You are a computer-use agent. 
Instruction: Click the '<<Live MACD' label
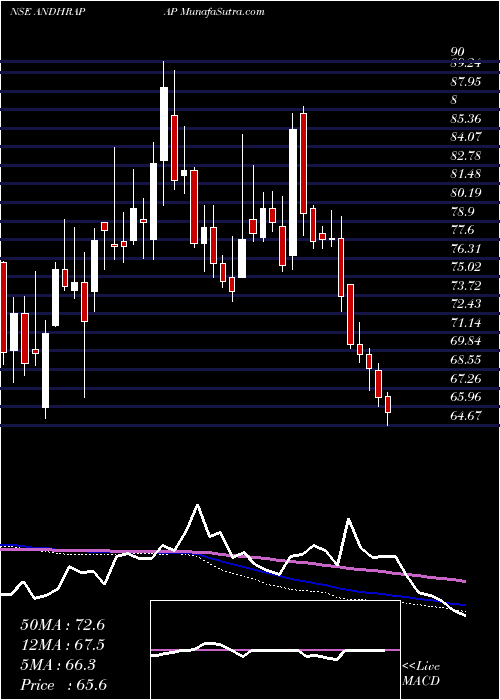coord(421,674)
